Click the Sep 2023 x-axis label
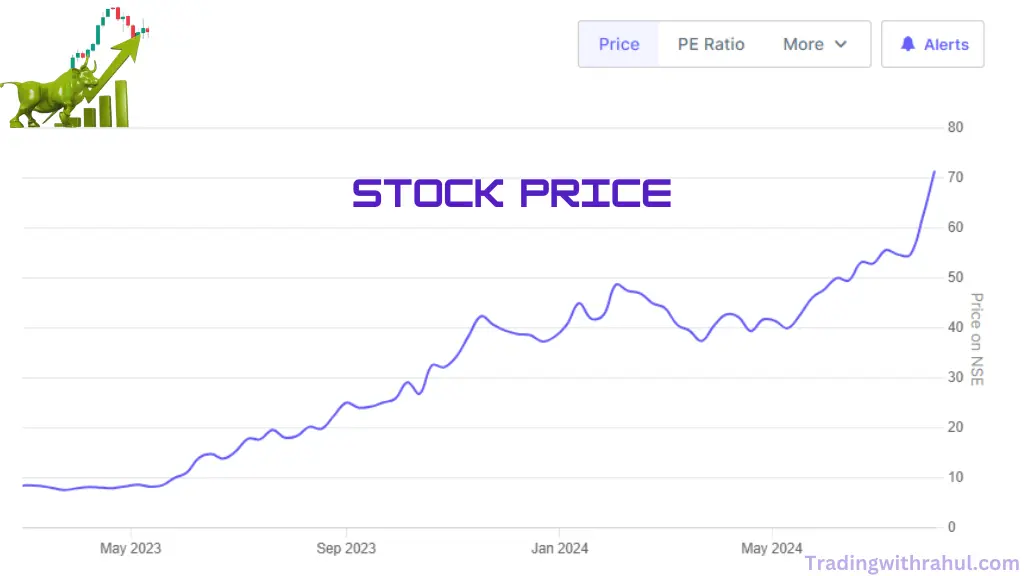The height and width of the screenshot is (576, 1024). 346,548
